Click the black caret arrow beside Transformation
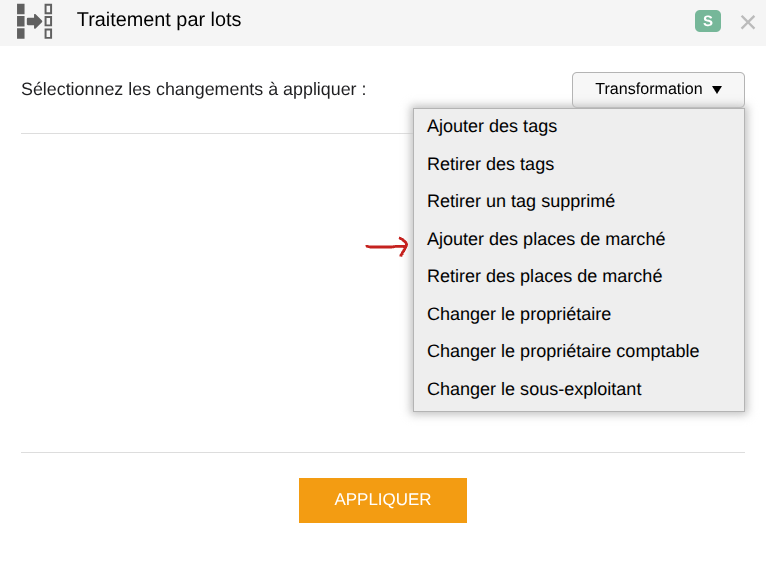The width and height of the screenshot is (766, 571). pos(717,90)
